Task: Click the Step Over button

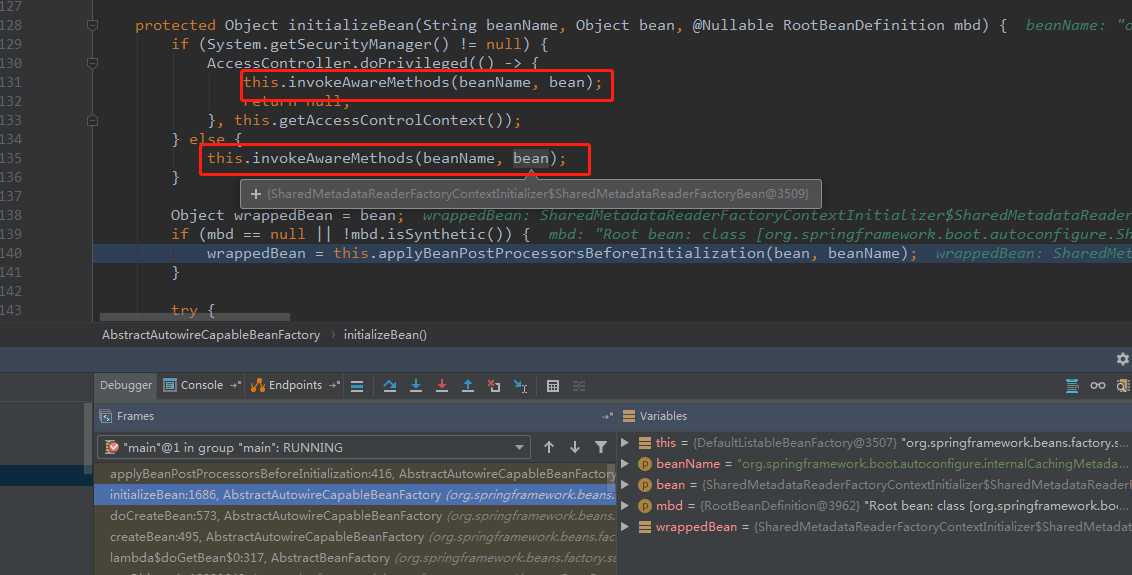Action: point(390,386)
